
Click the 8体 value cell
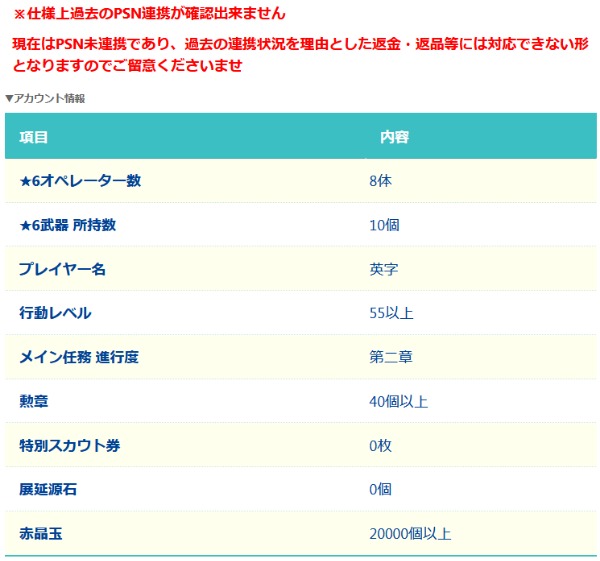point(380,181)
